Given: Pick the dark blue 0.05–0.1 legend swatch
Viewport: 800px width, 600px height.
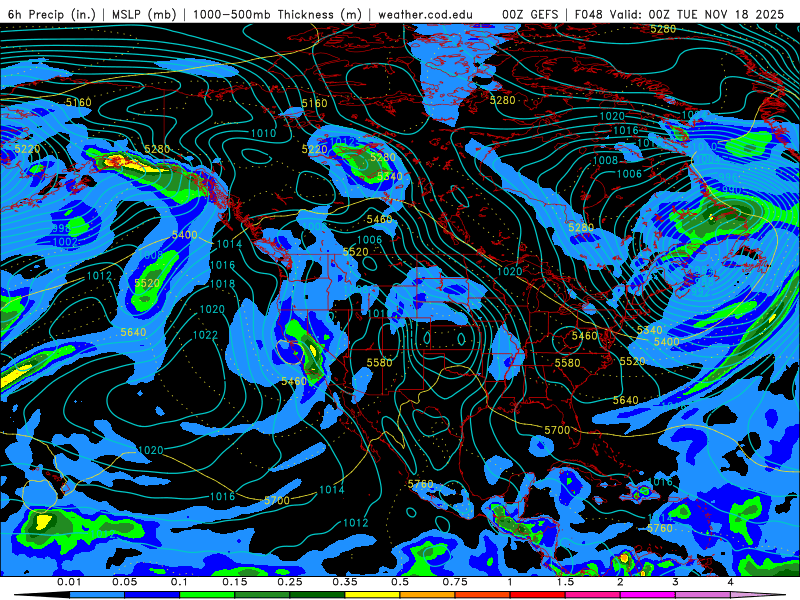Looking at the screenshot, I should (x=152, y=595).
